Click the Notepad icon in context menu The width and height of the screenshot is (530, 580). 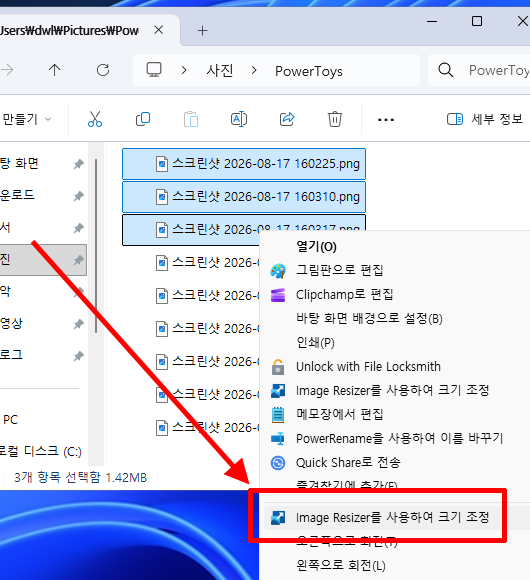click(278, 415)
